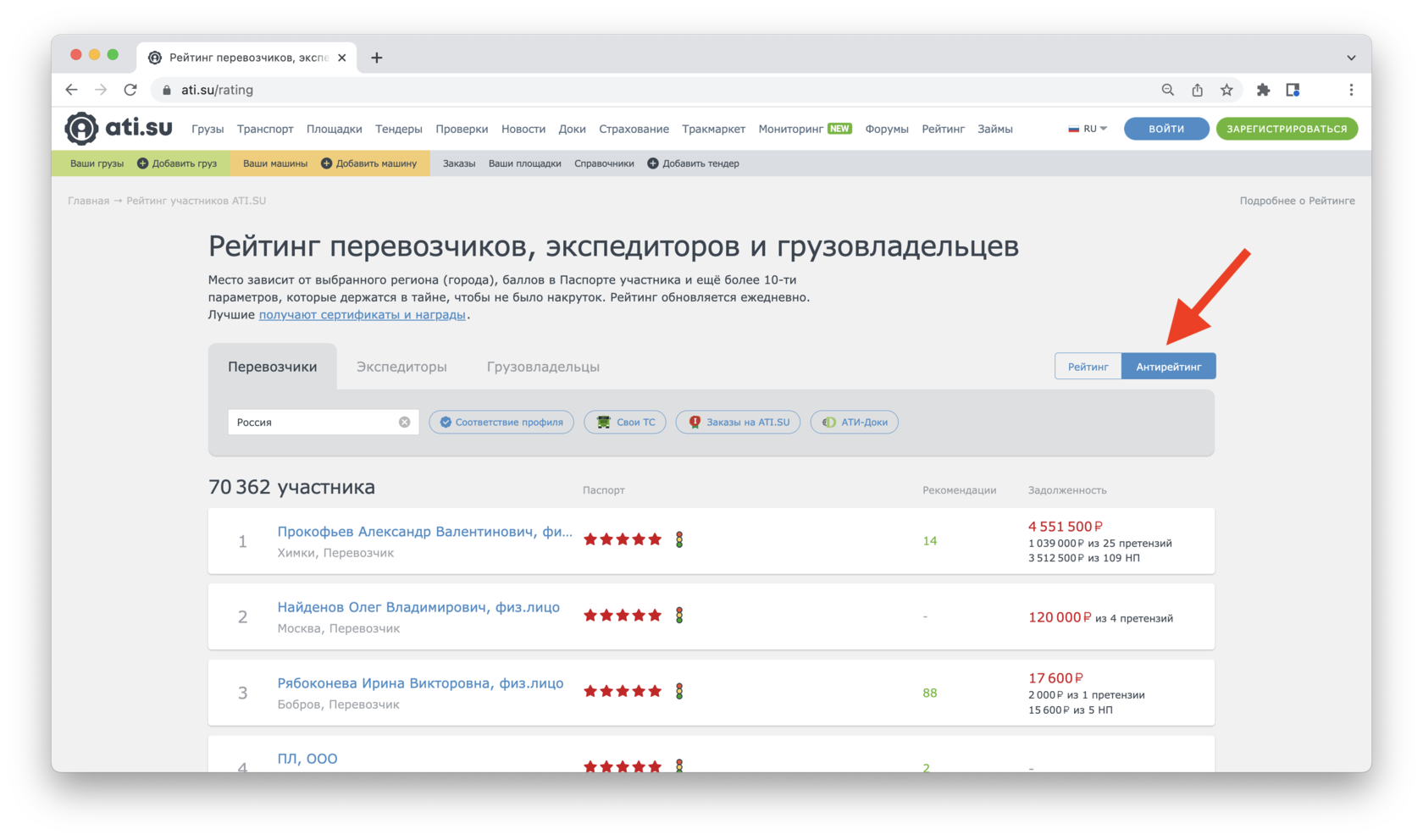
Task: Open the Тракмаркет menu item
Action: point(714,129)
